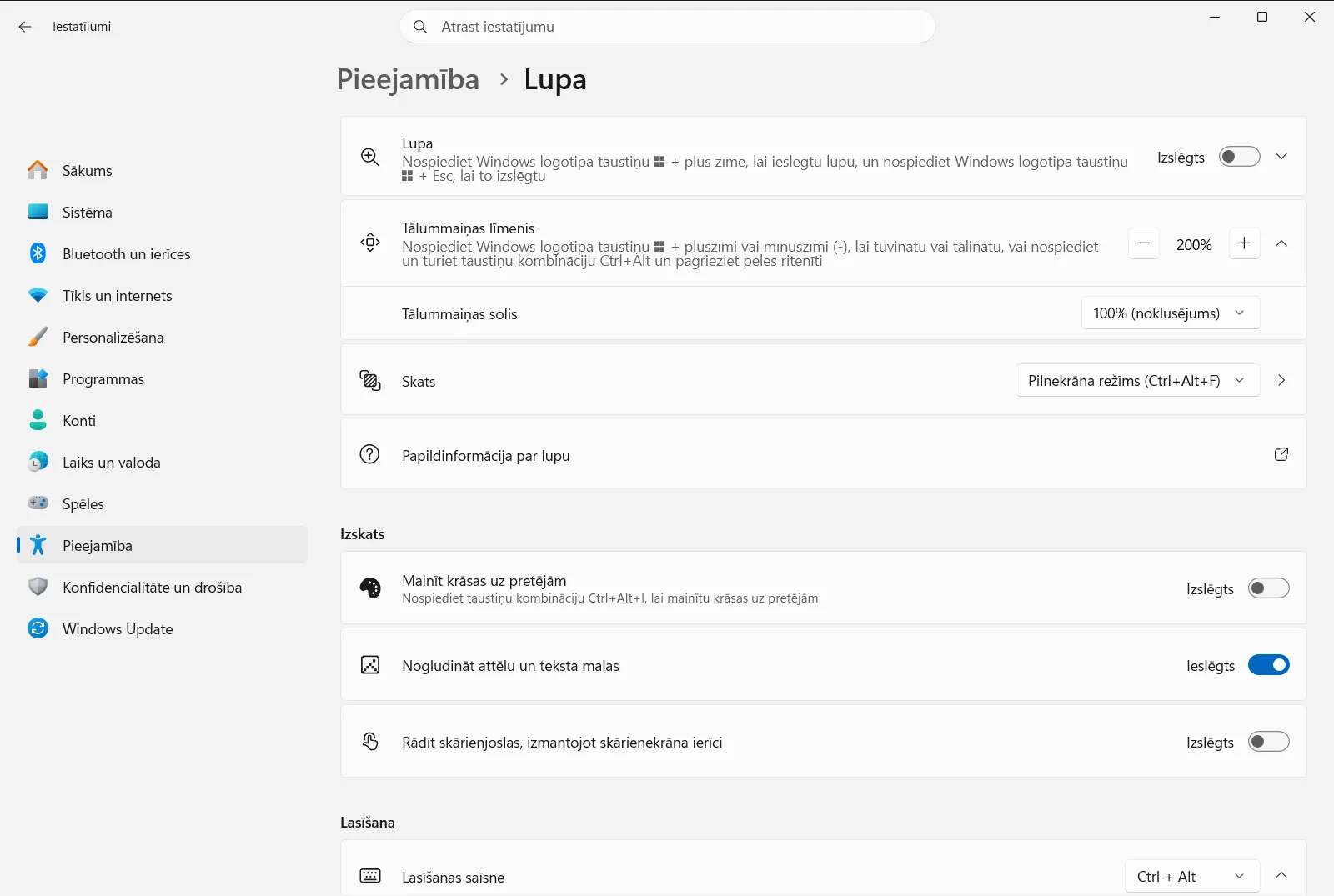Open the Spēles gamepad icon
This screenshot has width=1334, height=896.
tap(38, 503)
